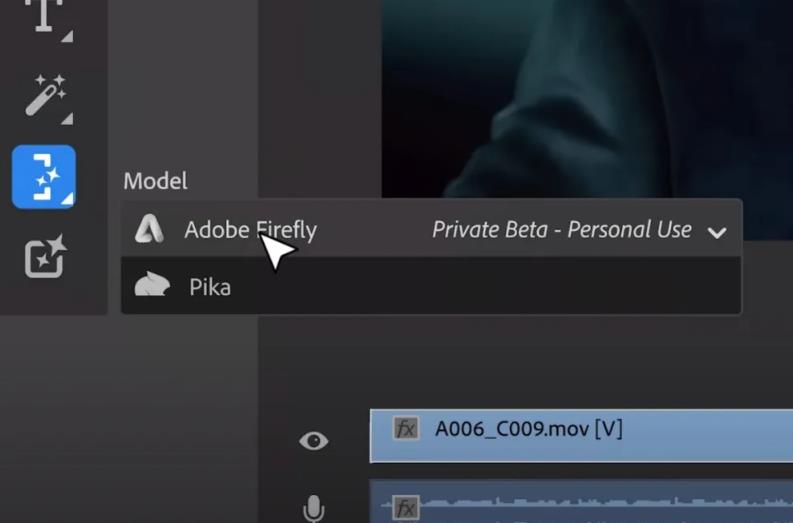The width and height of the screenshot is (793, 523).
Task: Collapse the Model dropdown using the chevron
Action: tap(716, 232)
